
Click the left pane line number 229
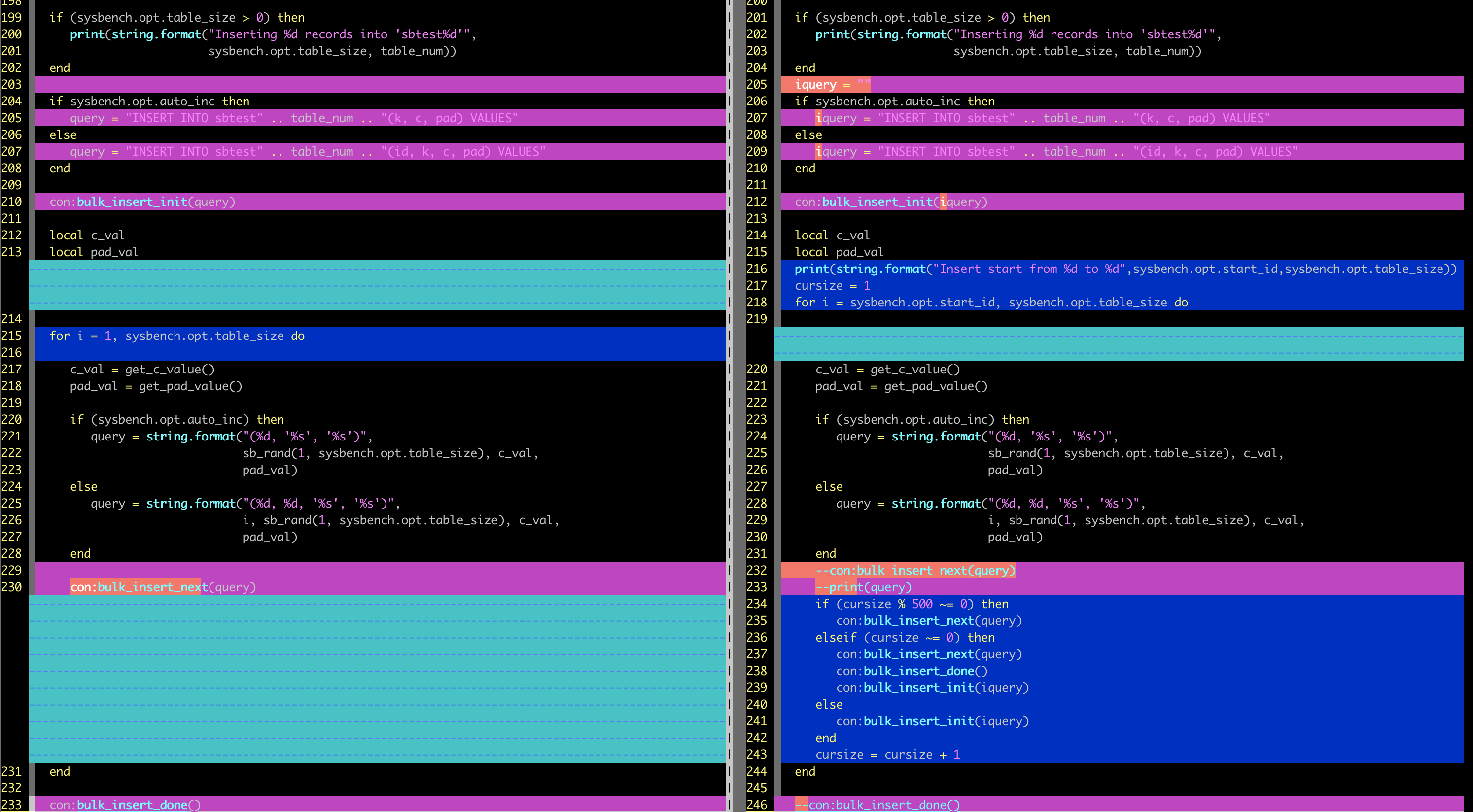(11, 570)
